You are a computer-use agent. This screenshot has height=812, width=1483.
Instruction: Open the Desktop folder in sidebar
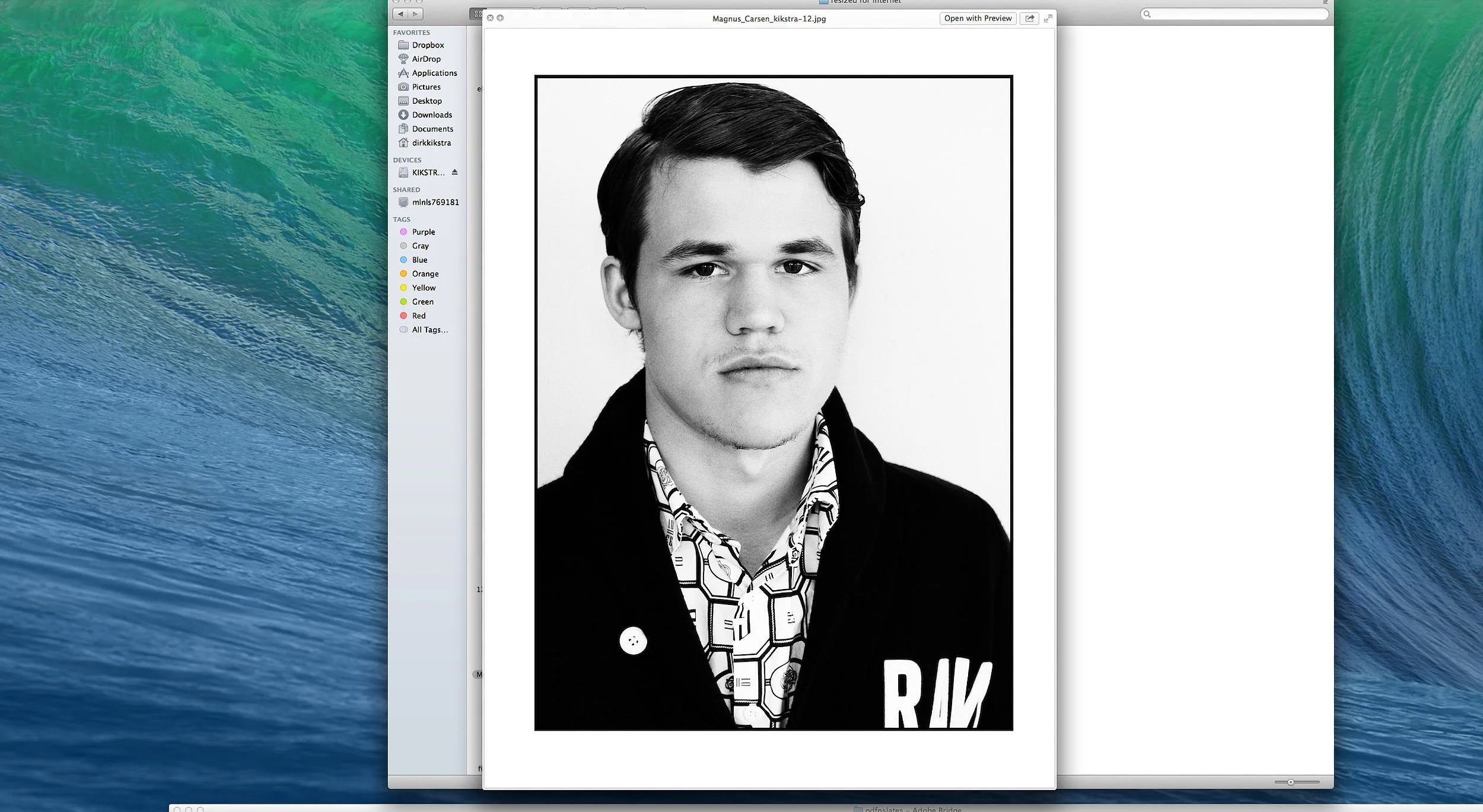(x=427, y=101)
